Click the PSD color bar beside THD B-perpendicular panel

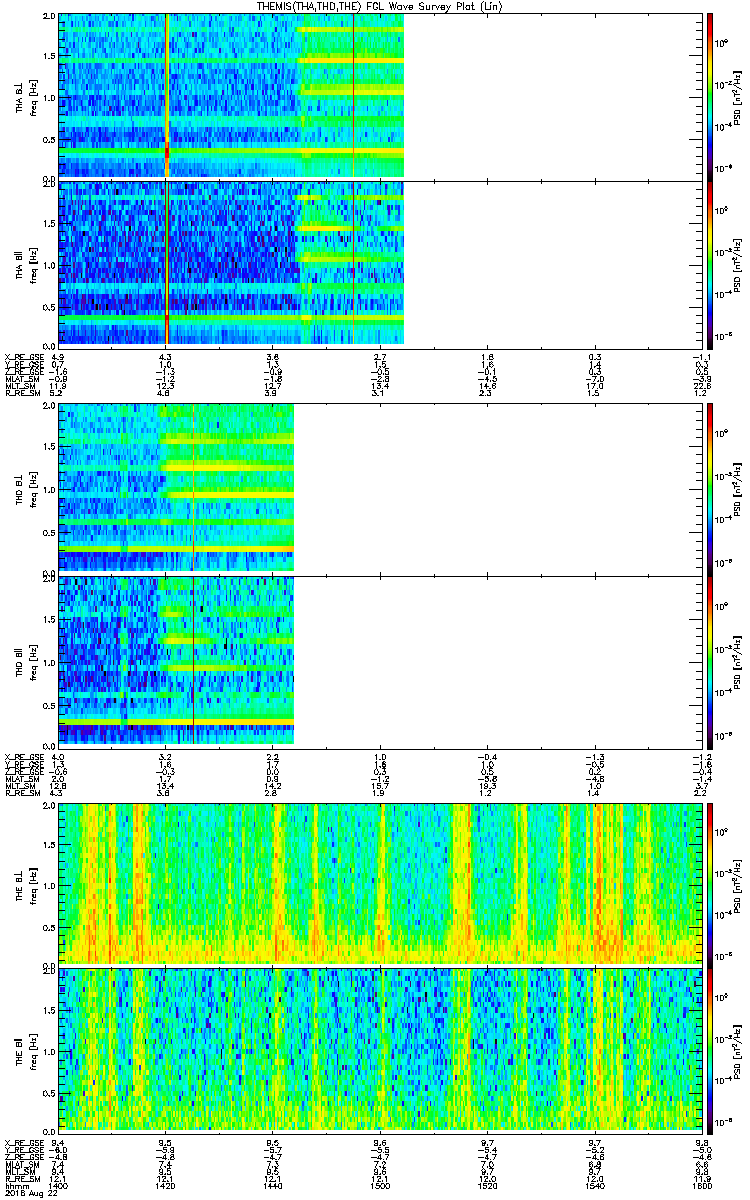pyautogui.click(x=711, y=489)
